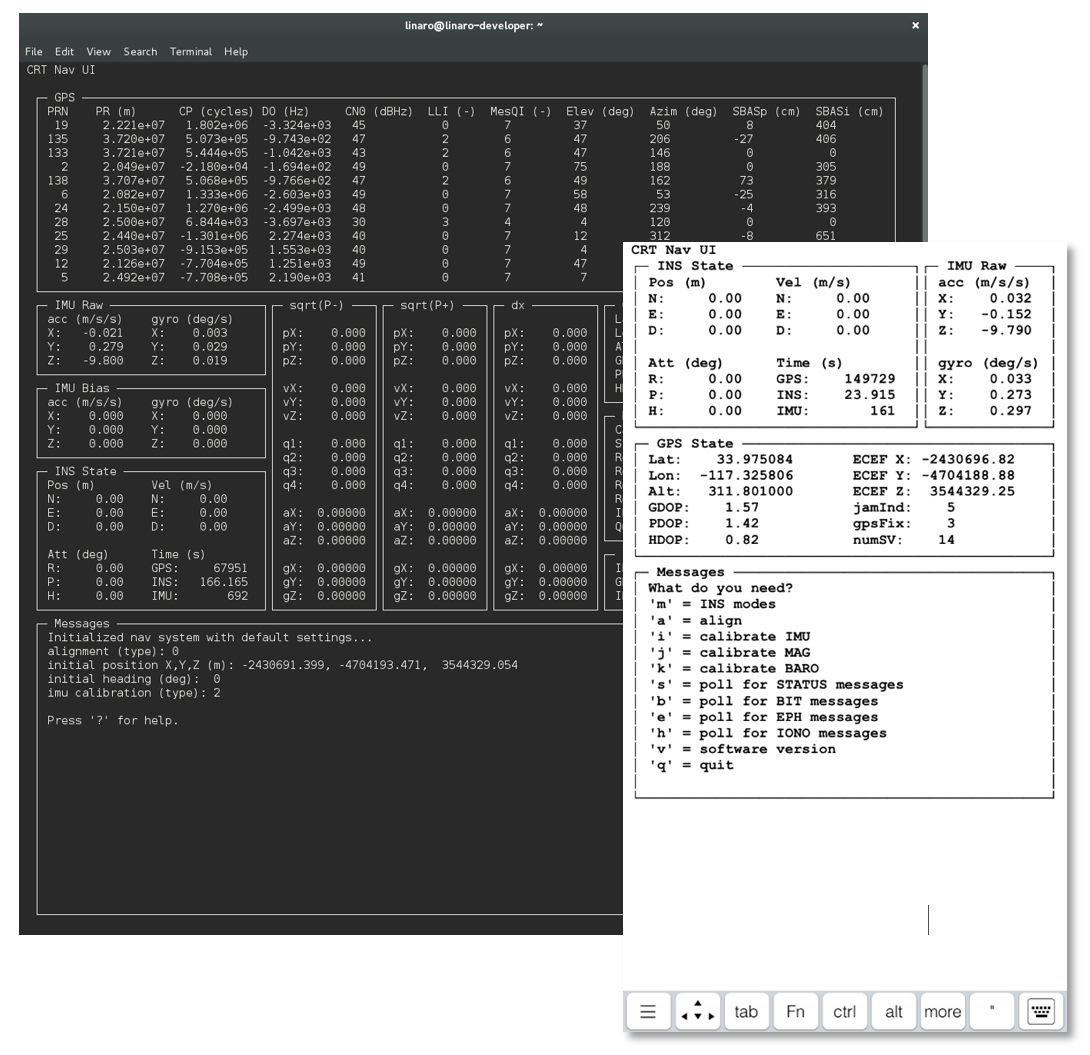Click the IMU Bias panel title

pos(81,388)
